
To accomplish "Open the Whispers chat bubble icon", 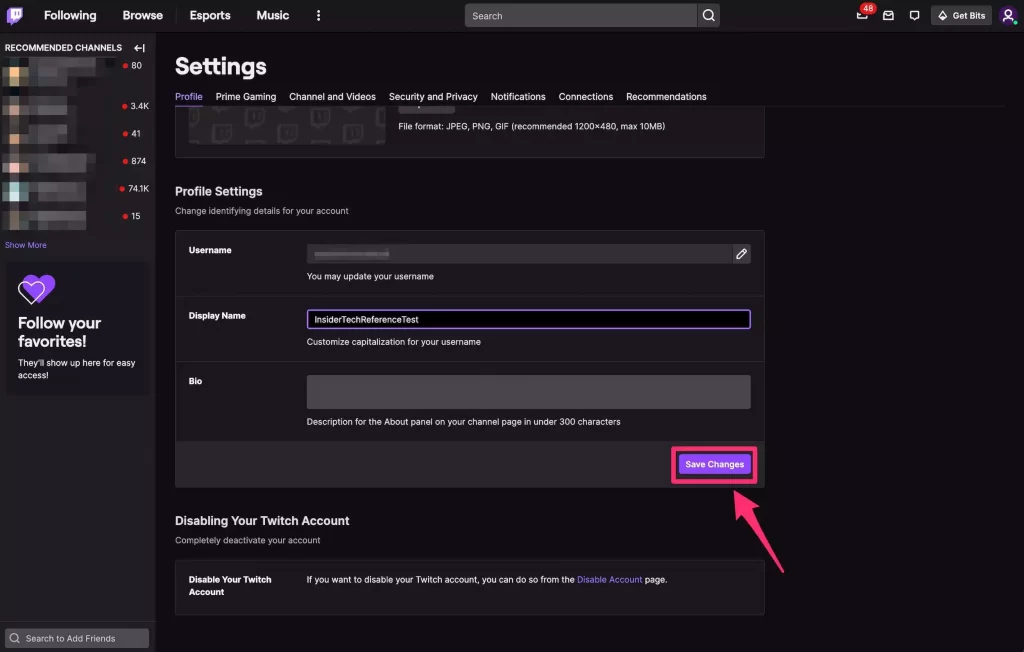I will (x=914, y=15).
